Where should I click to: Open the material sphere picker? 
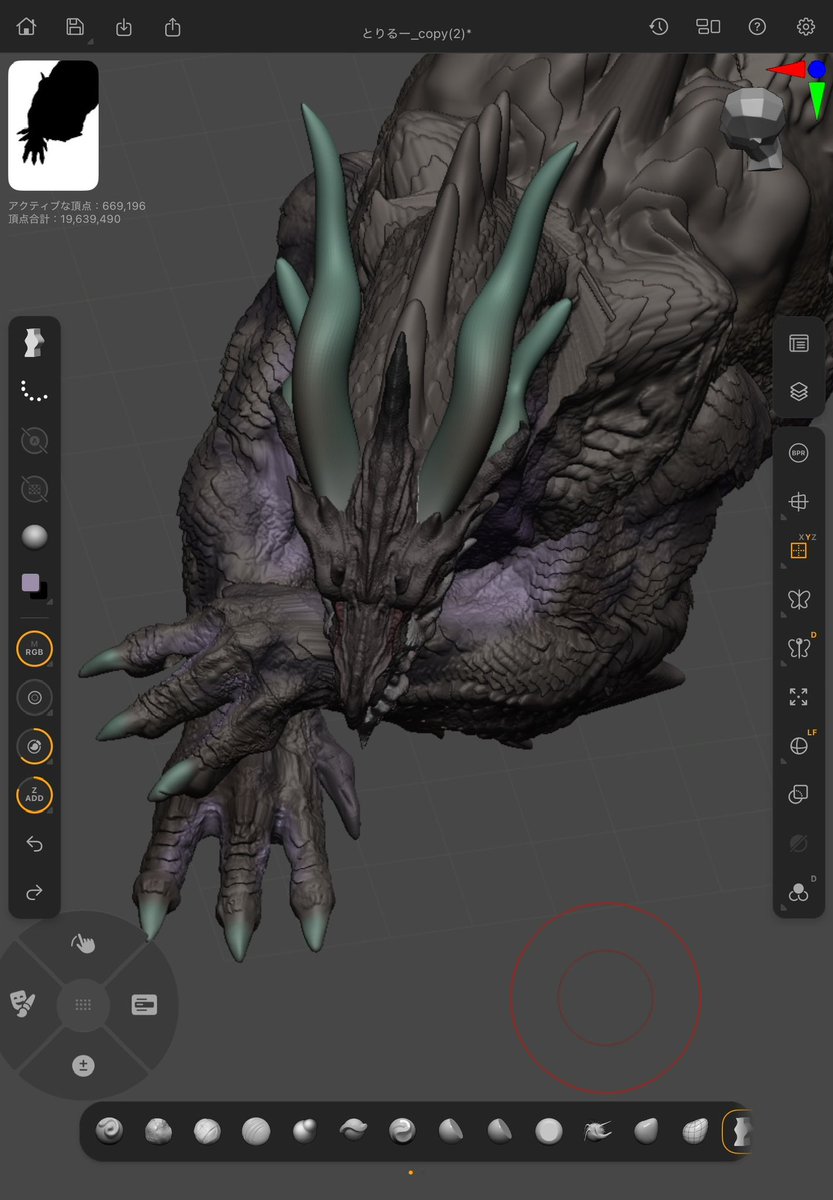tap(34, 537)
